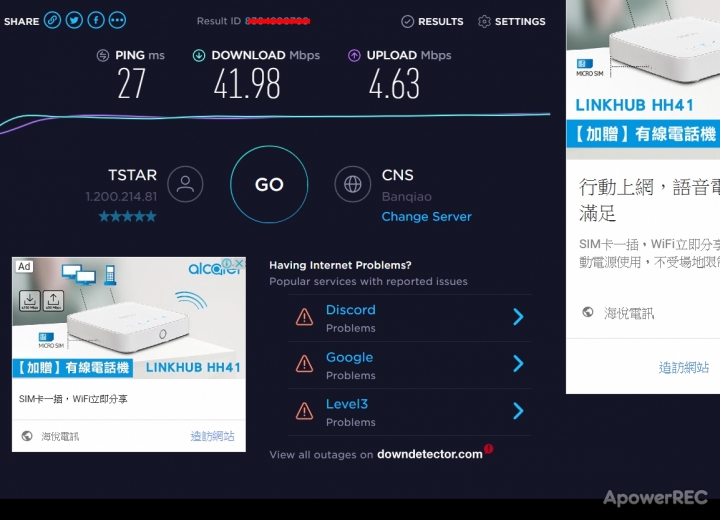The width and height of the screenshot is (720, 520).
Task: Copy the share link icon
Action: 52,20
